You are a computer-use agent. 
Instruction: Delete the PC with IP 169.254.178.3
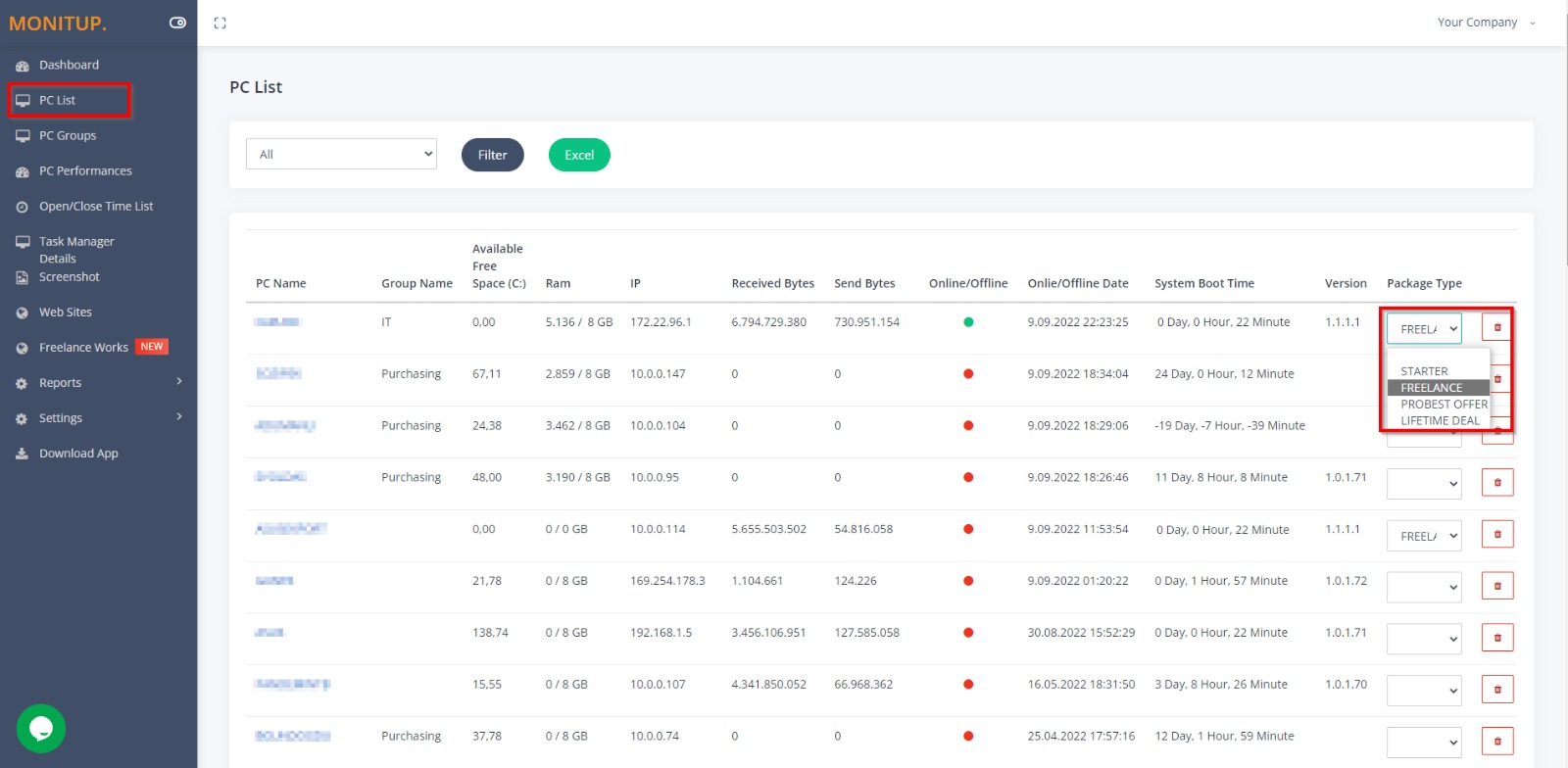1497,586
